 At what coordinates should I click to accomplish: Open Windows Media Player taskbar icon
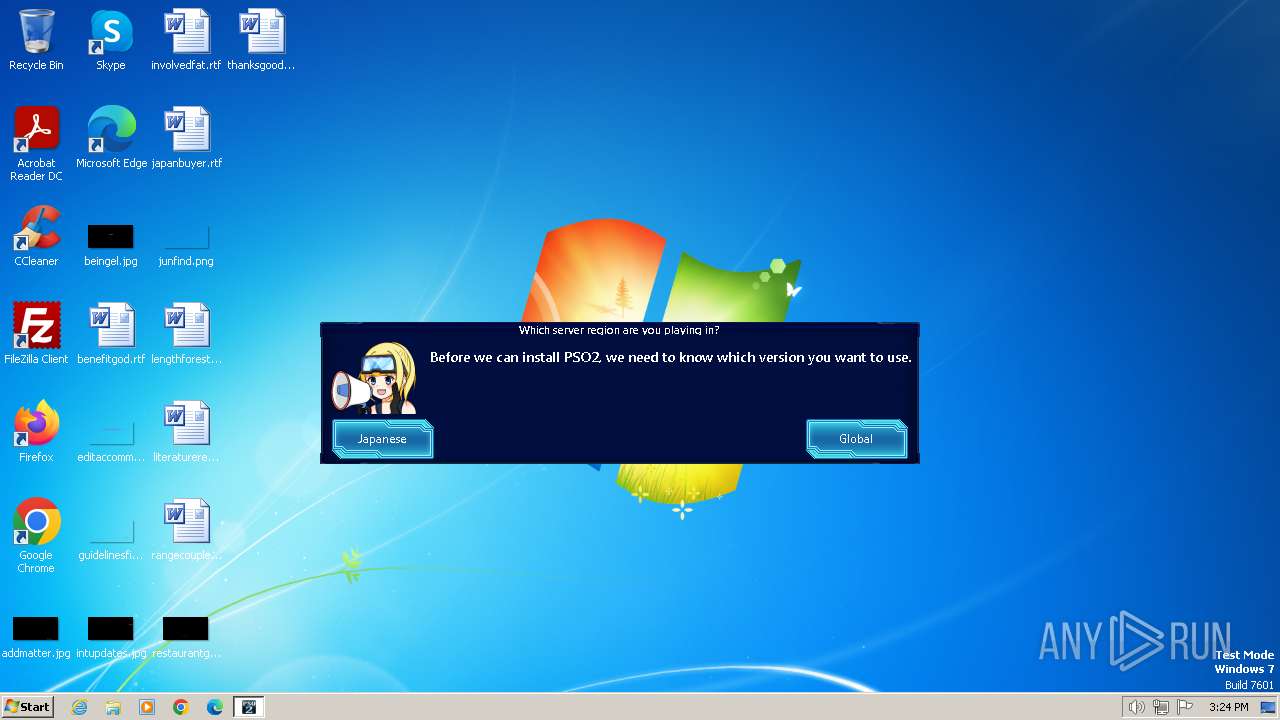[147, 707]
